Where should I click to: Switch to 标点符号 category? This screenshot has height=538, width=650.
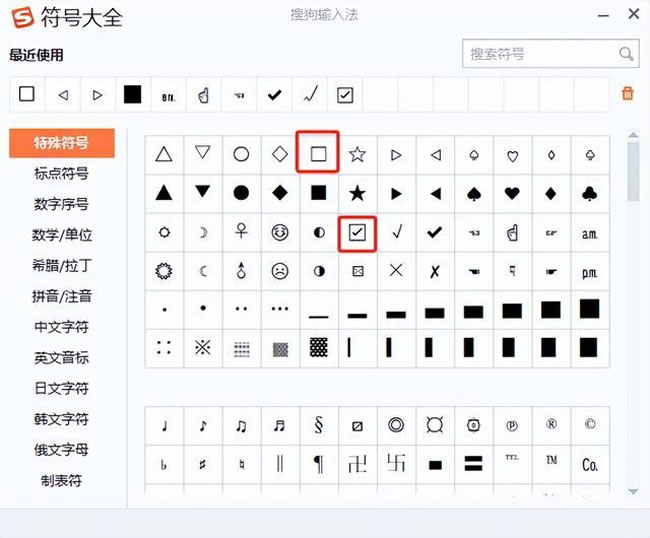[x=61, y=173]
